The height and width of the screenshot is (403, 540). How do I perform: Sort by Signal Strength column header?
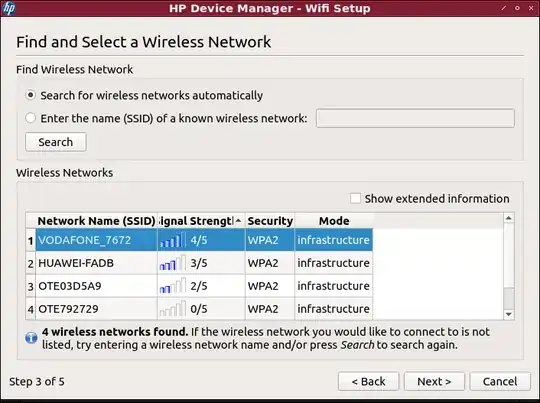201,221
